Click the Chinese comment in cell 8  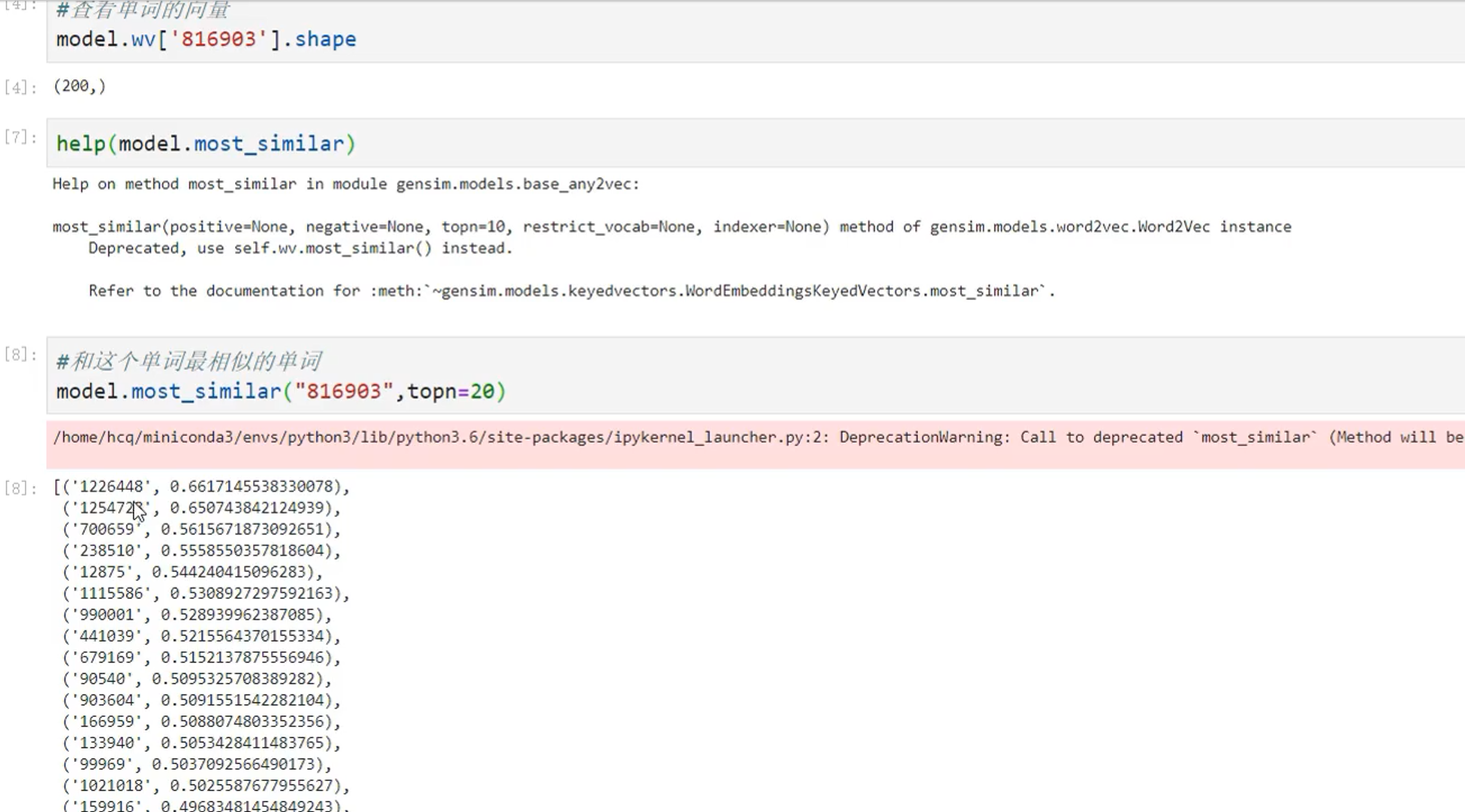189,361
